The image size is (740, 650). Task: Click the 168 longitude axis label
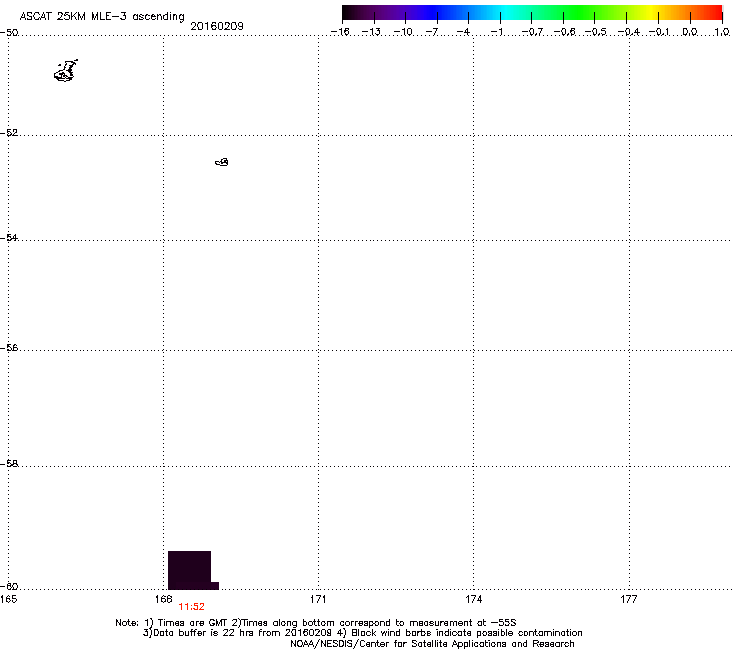[x=163, y=599]
